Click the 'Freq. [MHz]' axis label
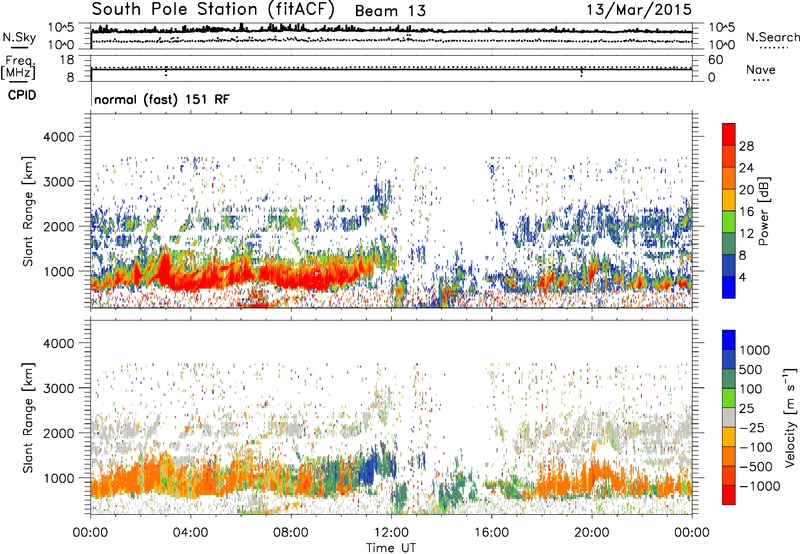This screenshot has width=800, height=554. (18, 67)
